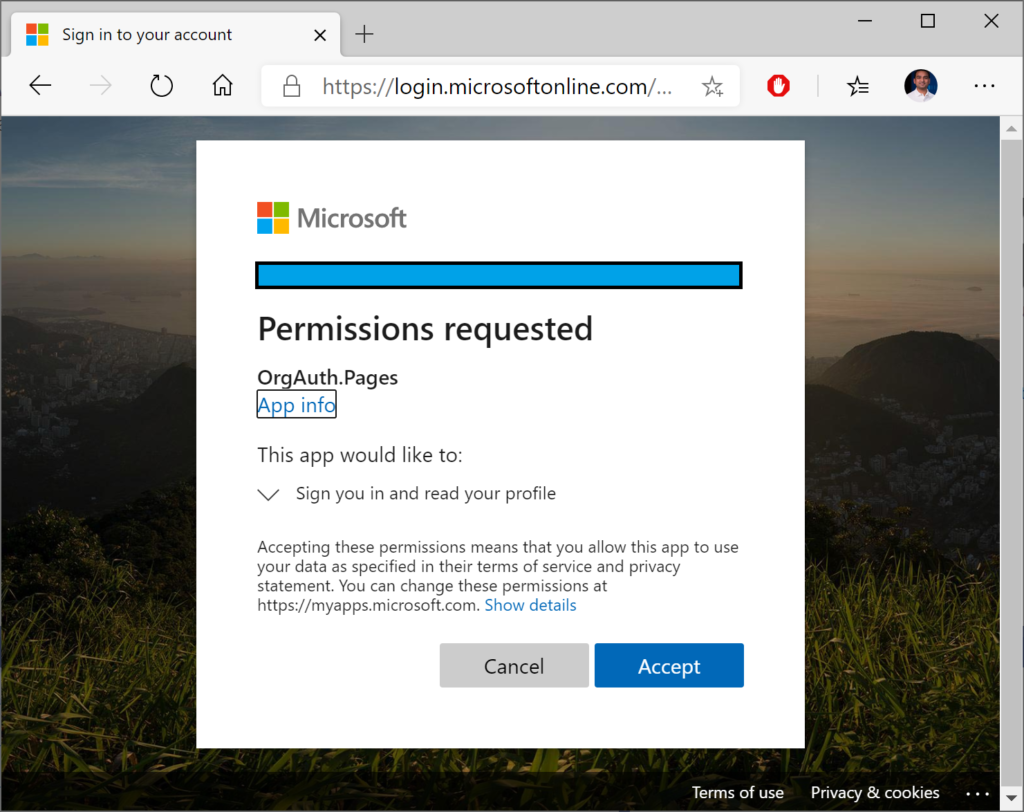Click the page scrollbar up arrow
The width and height of the screenshot is (1024, 812).
click(x=1011, y=129)
